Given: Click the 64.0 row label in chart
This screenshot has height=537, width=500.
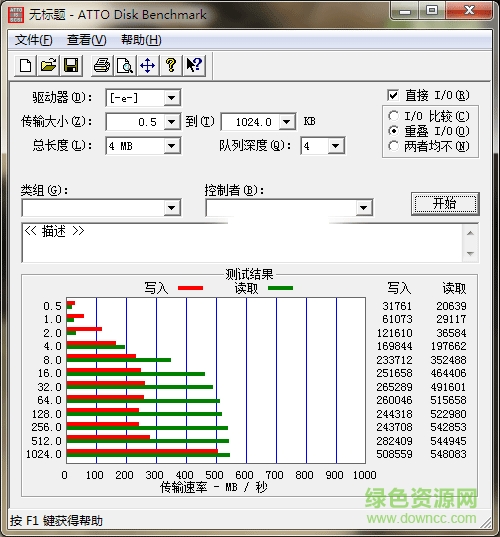Looking at the screenshot, I should tap(50, 400).
